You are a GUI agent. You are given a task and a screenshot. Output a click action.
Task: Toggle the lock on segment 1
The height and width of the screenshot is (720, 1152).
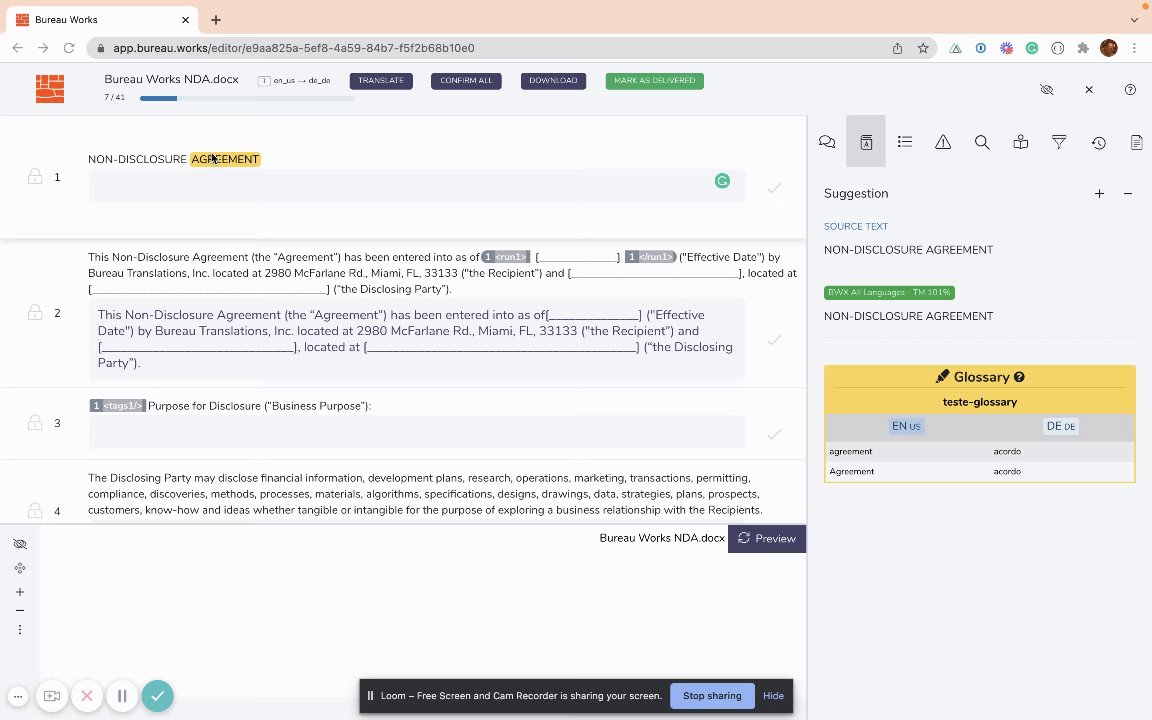35,176
